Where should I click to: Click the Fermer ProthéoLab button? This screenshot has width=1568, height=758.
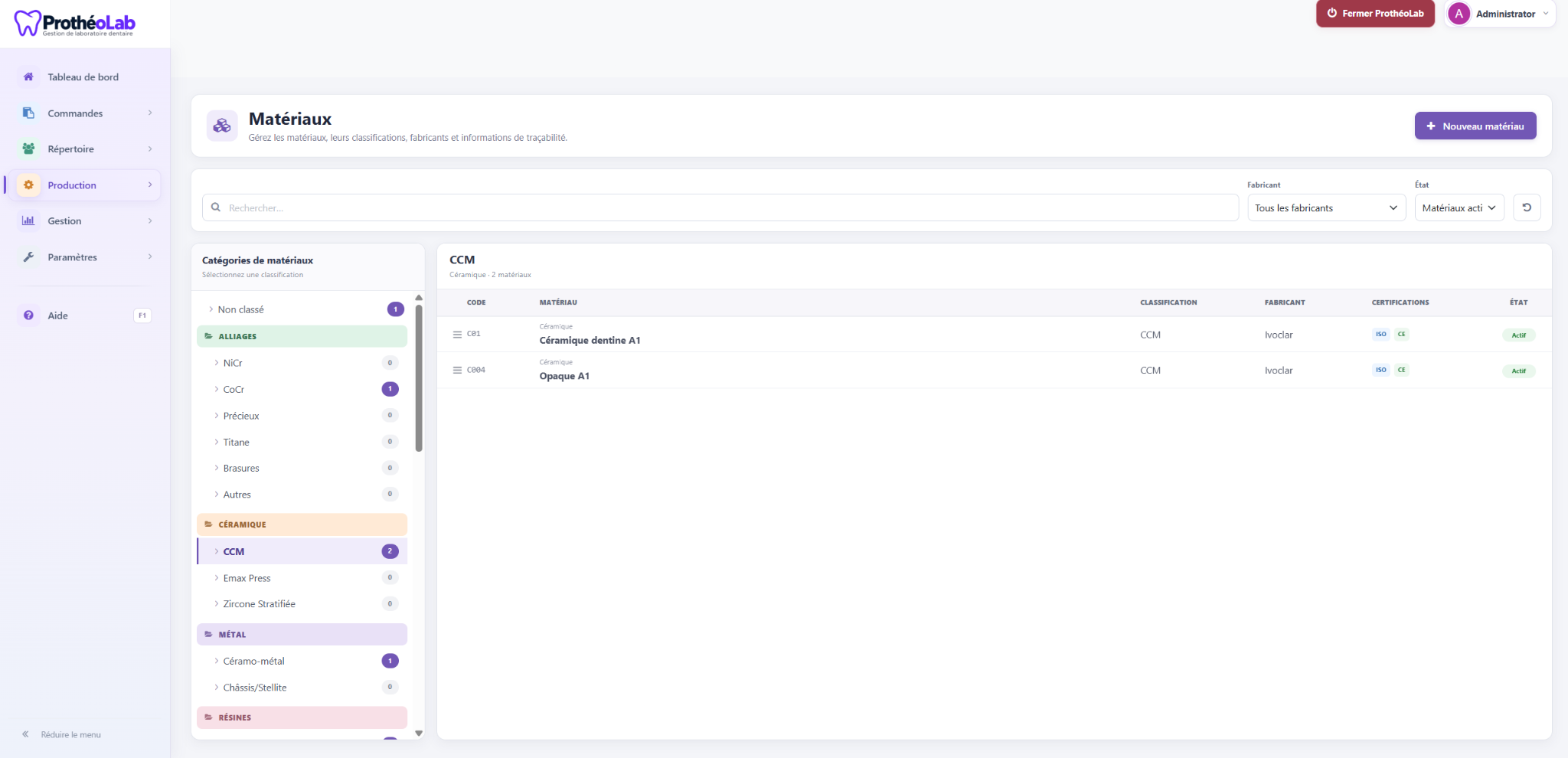pyautogui.click(x=1375, y=14)
